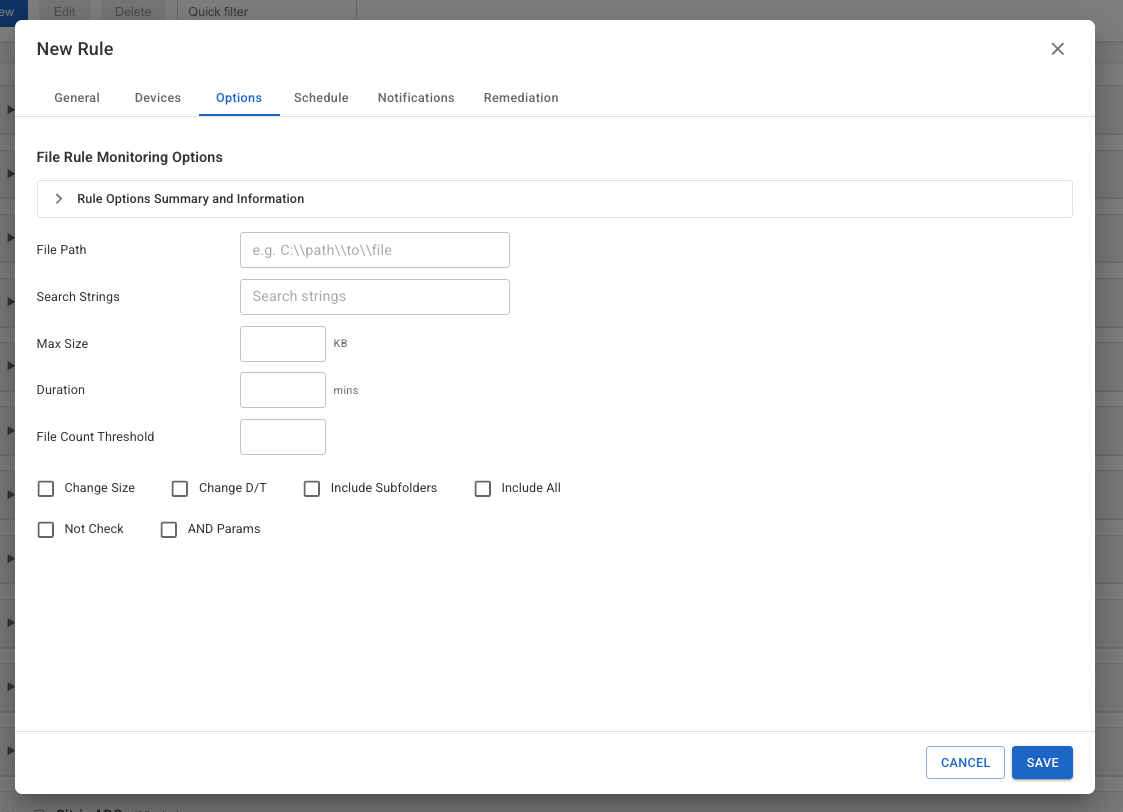Go to the Schedule tab
Viewport: 1123px width, 812px height.
(x=321, y=98)
